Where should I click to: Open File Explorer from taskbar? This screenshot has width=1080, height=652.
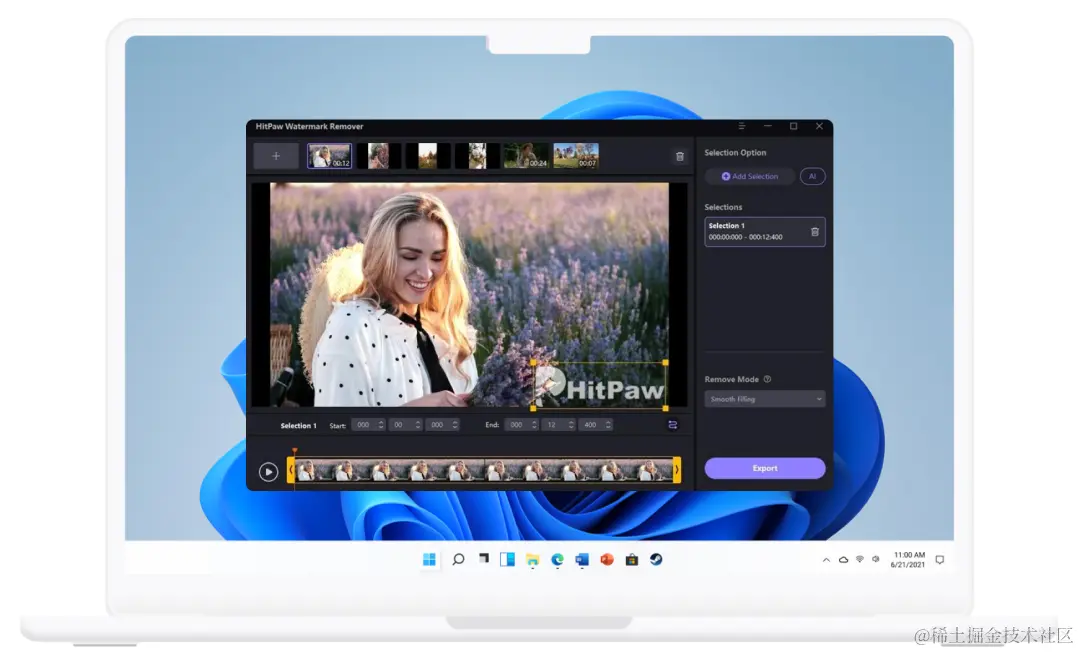coord(532,560)
